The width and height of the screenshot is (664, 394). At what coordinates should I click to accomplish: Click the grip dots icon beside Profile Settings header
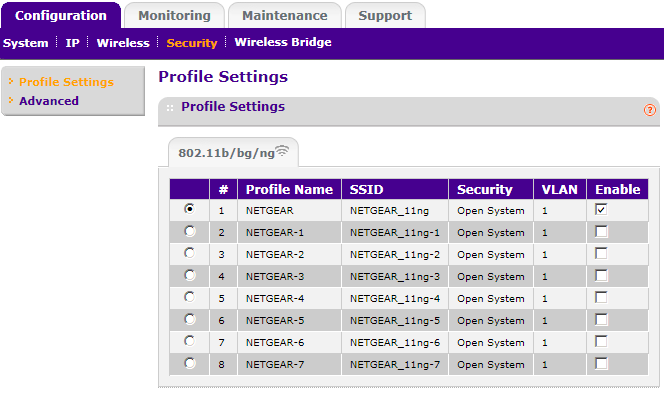(x=170, y=108)
